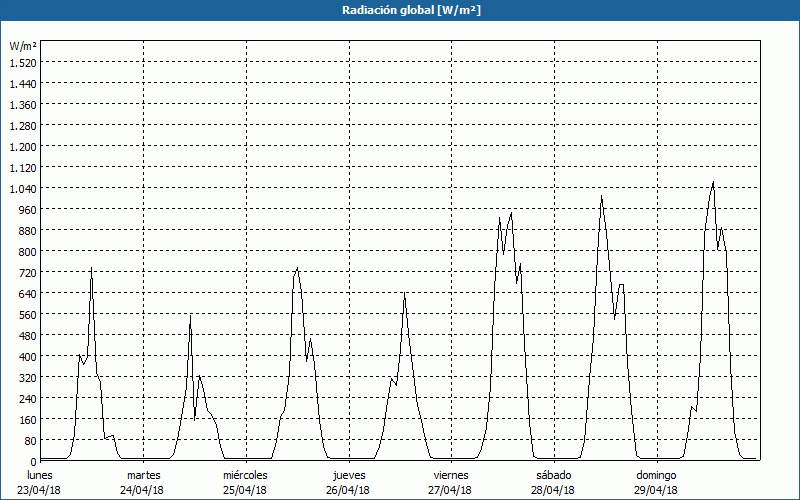Select the lunes 23/04/18 date label
The width and height of the screenshot is (800, 500).
pyautogui.click(x=41, y=482)
